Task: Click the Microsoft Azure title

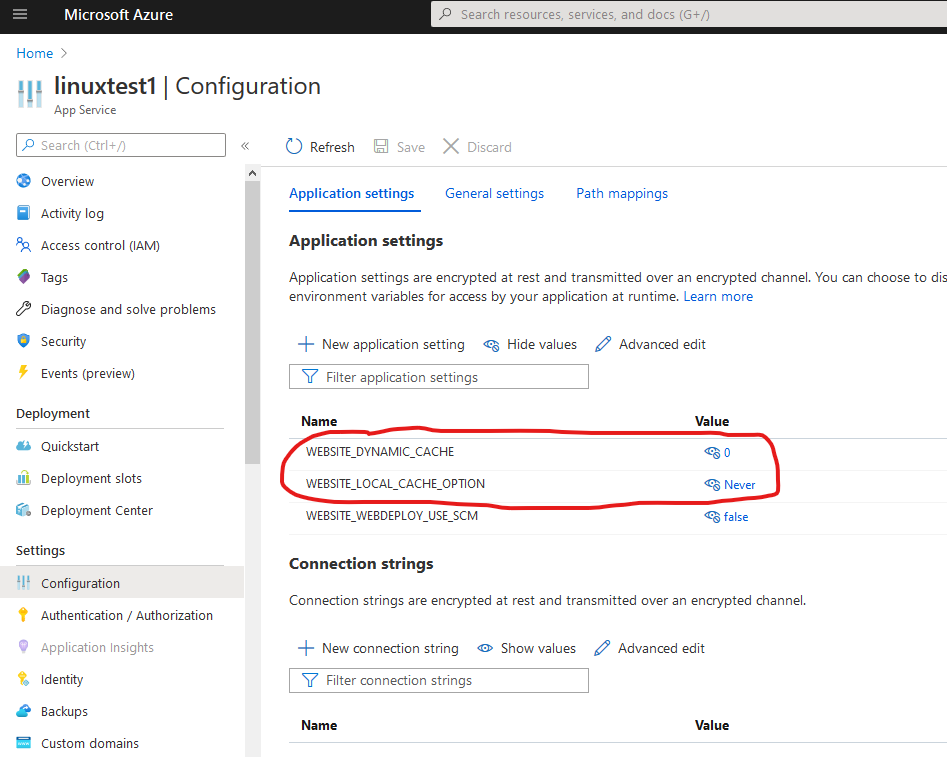Action: point(118,14)
